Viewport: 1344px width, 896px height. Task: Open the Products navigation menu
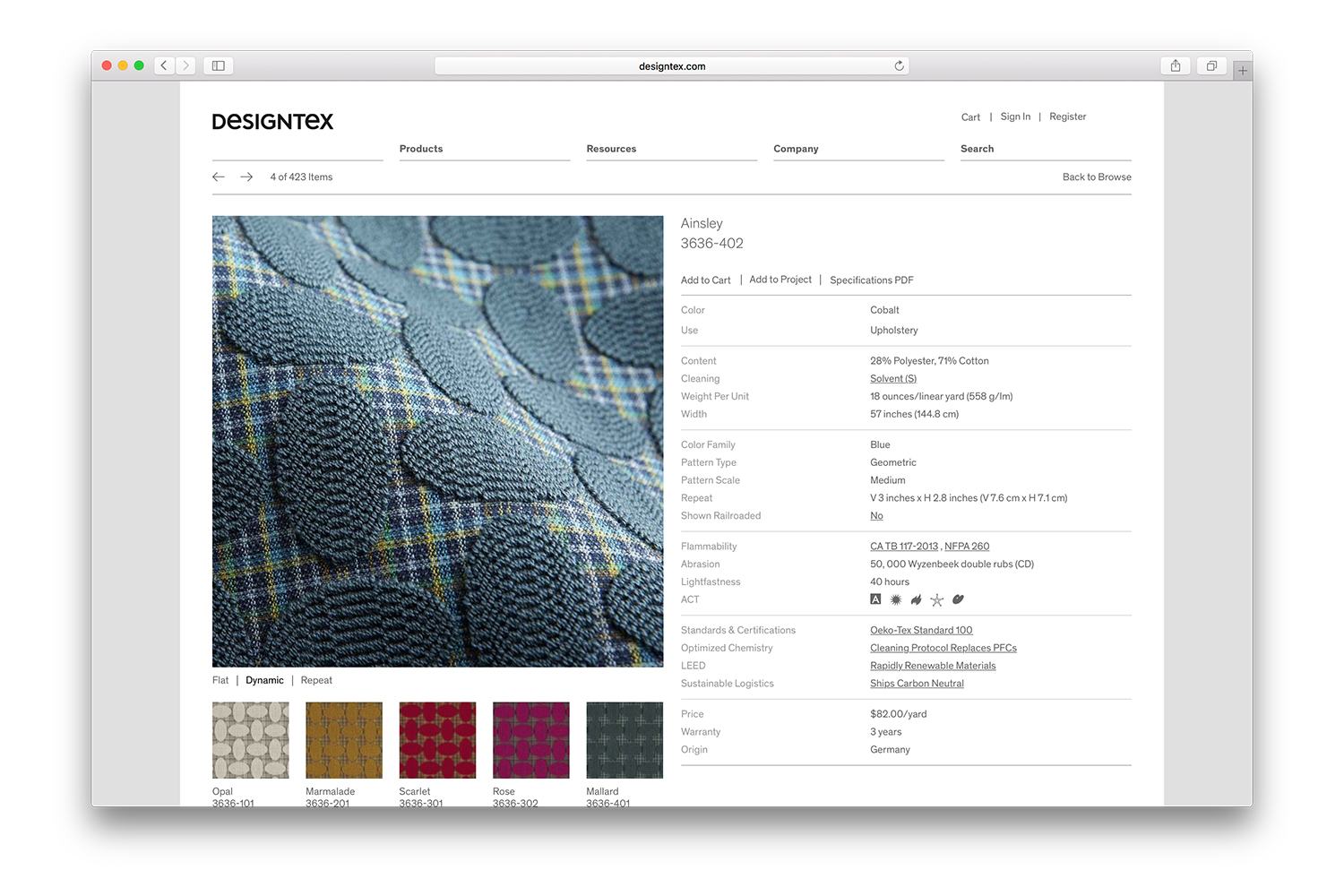pos(421,149)
